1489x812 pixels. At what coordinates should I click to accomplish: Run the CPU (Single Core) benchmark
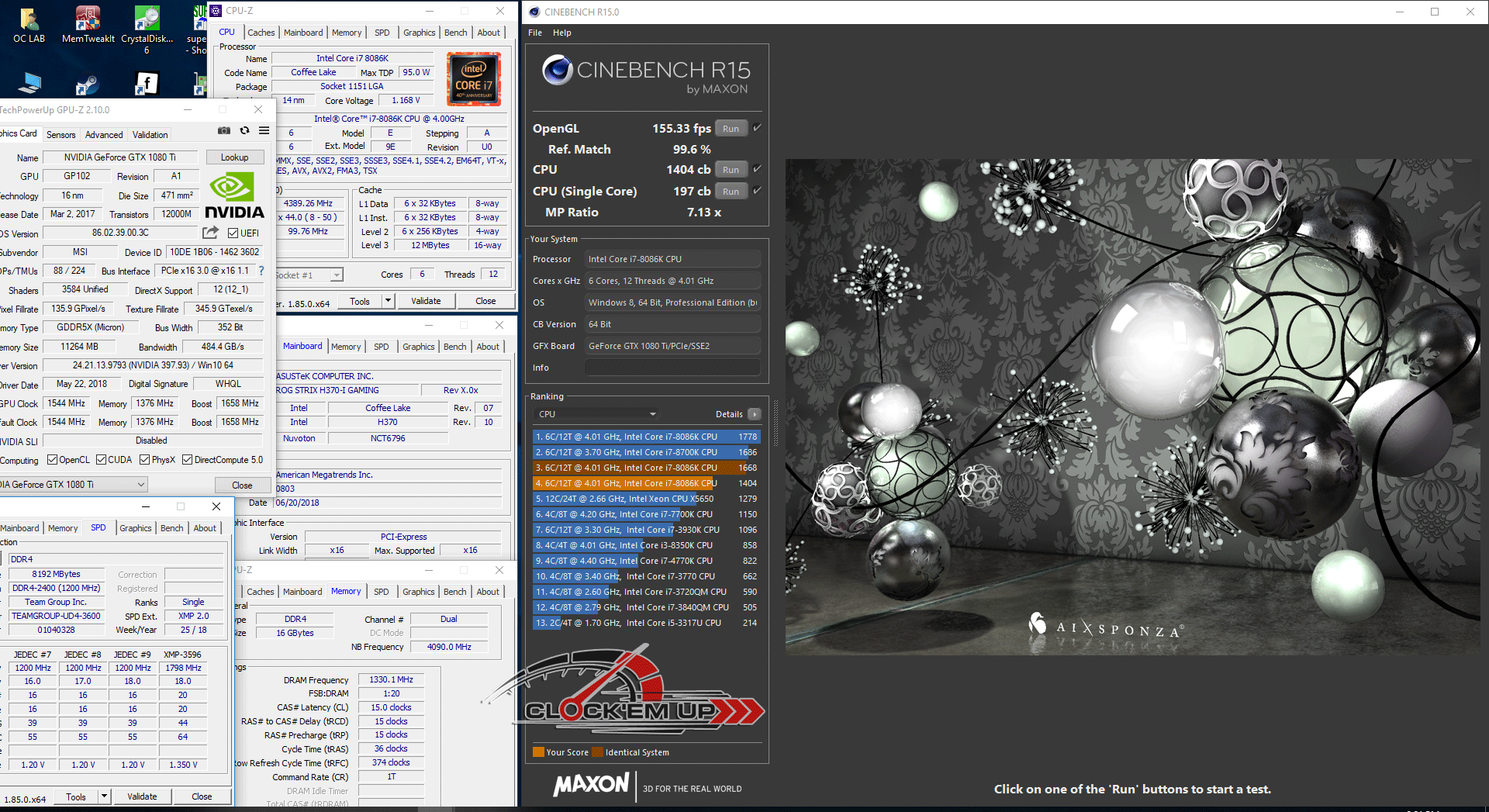click(x=731, y=192)
